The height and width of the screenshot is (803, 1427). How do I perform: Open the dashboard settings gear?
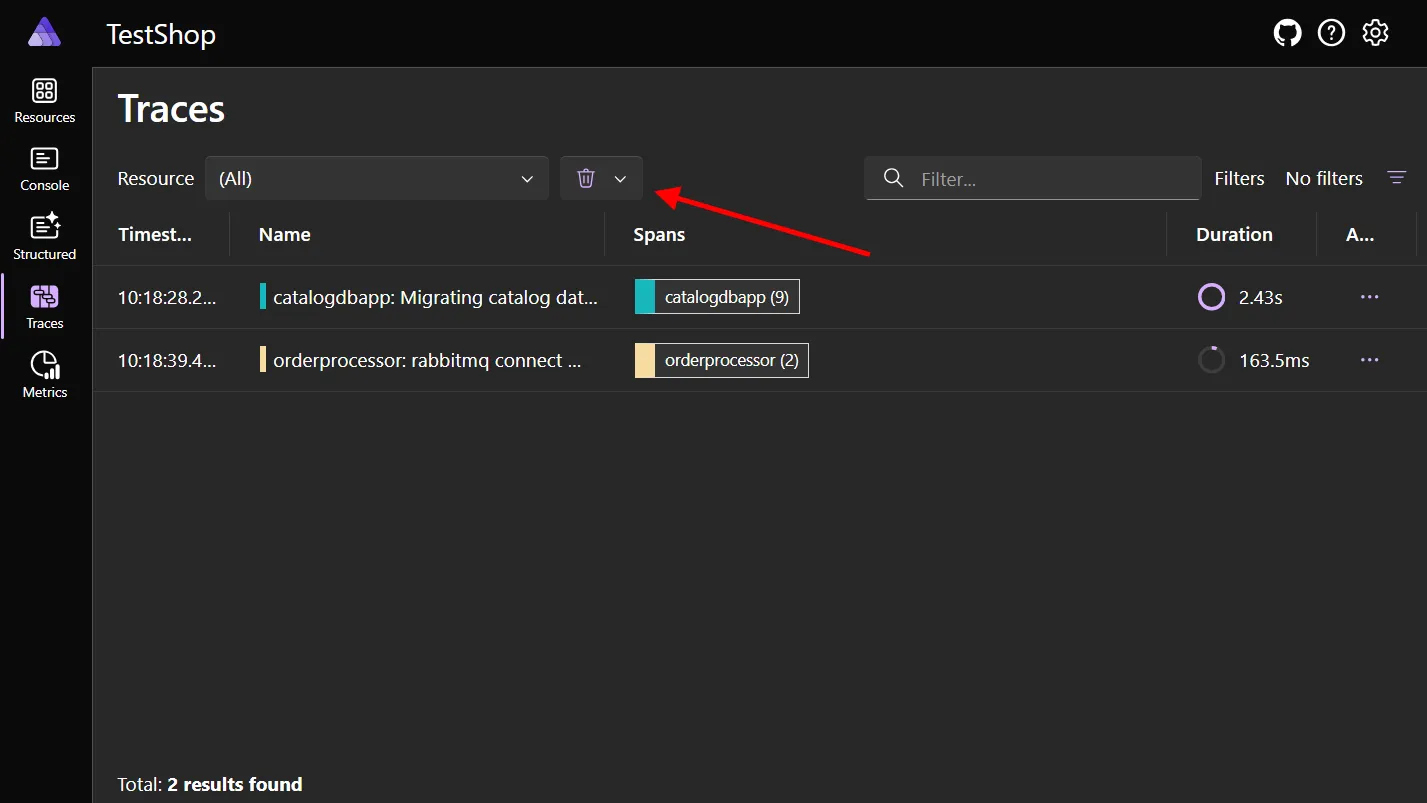(x=1375, y=32)
